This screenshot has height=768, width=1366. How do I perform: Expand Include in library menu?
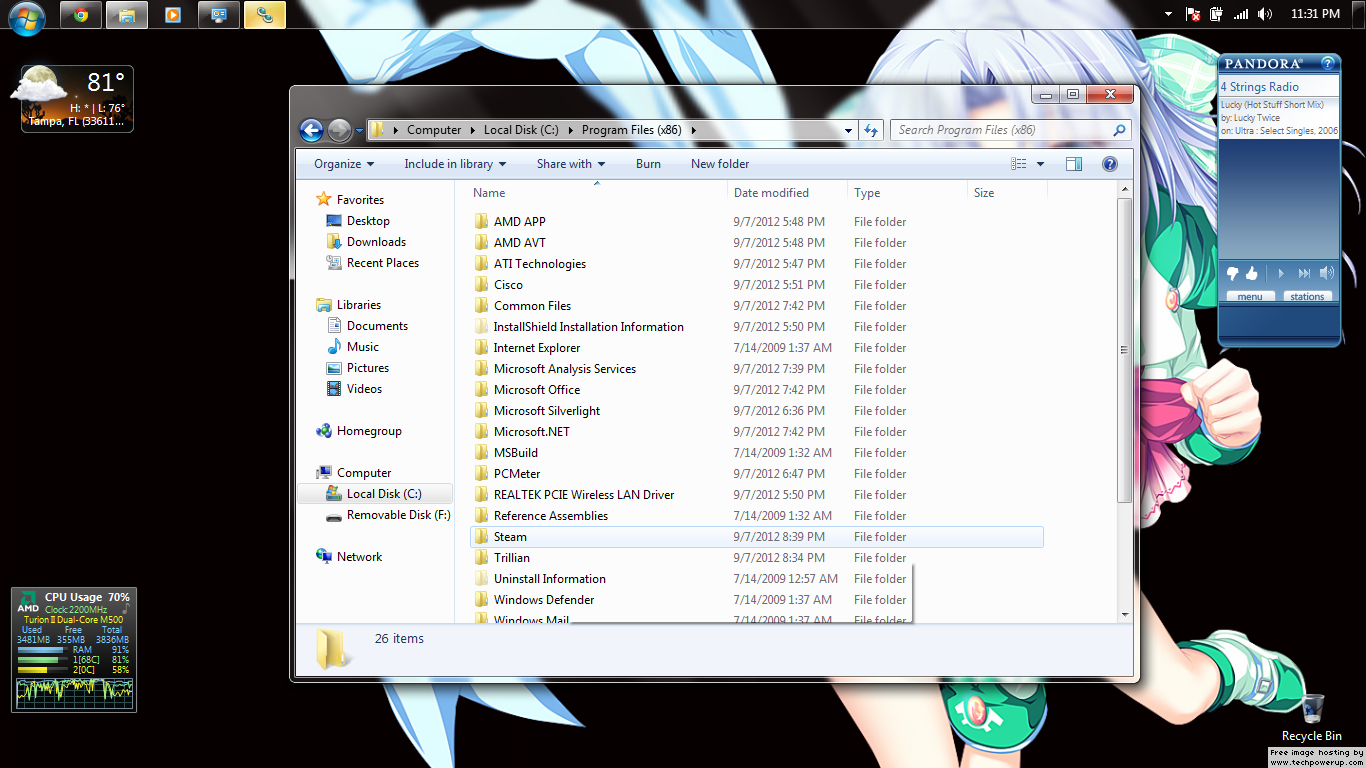455,164
